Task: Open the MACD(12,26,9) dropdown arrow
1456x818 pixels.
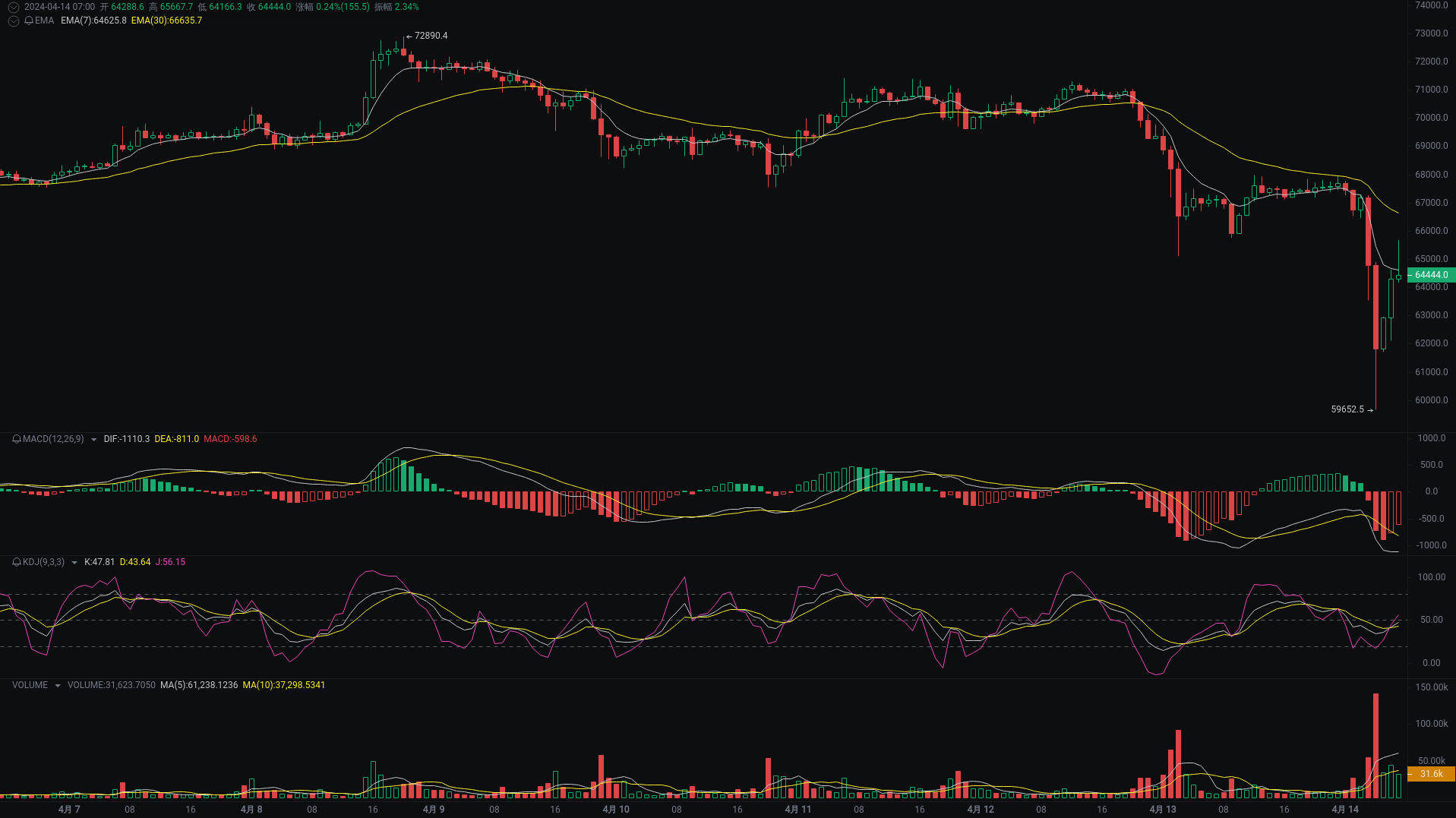Action: tap(93, 439)
